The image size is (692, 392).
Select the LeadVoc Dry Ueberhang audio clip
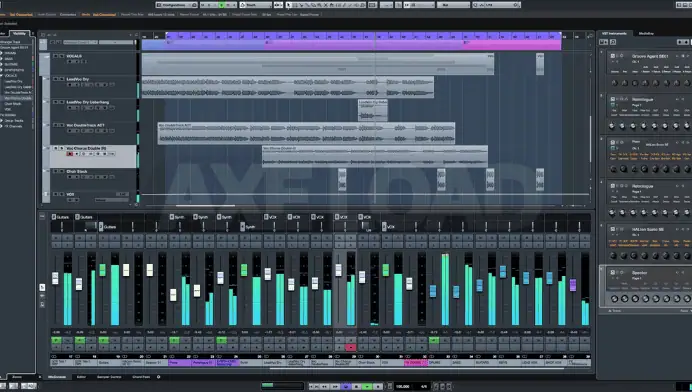point(373,110)
